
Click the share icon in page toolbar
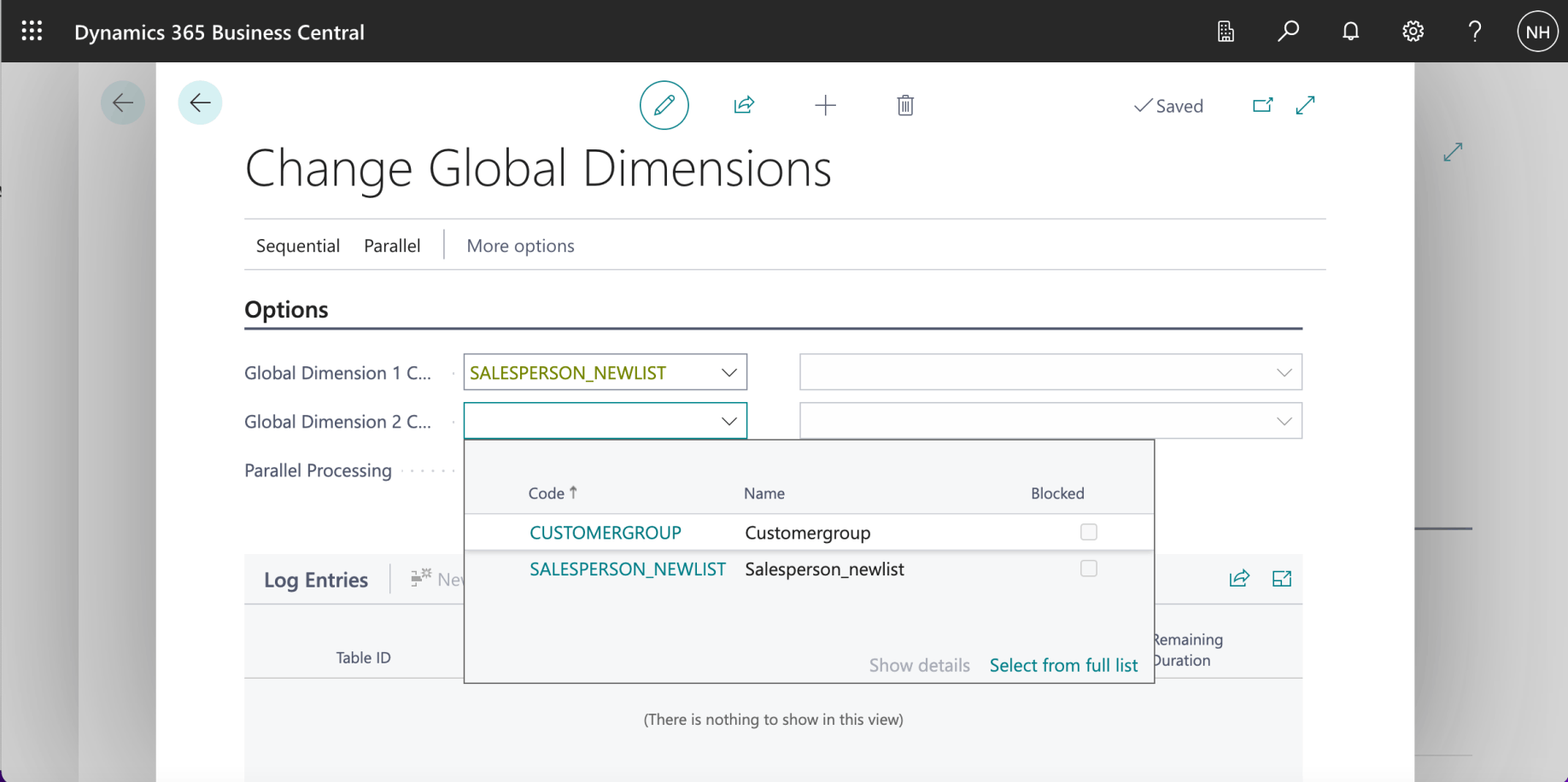[x=744, y=105]
